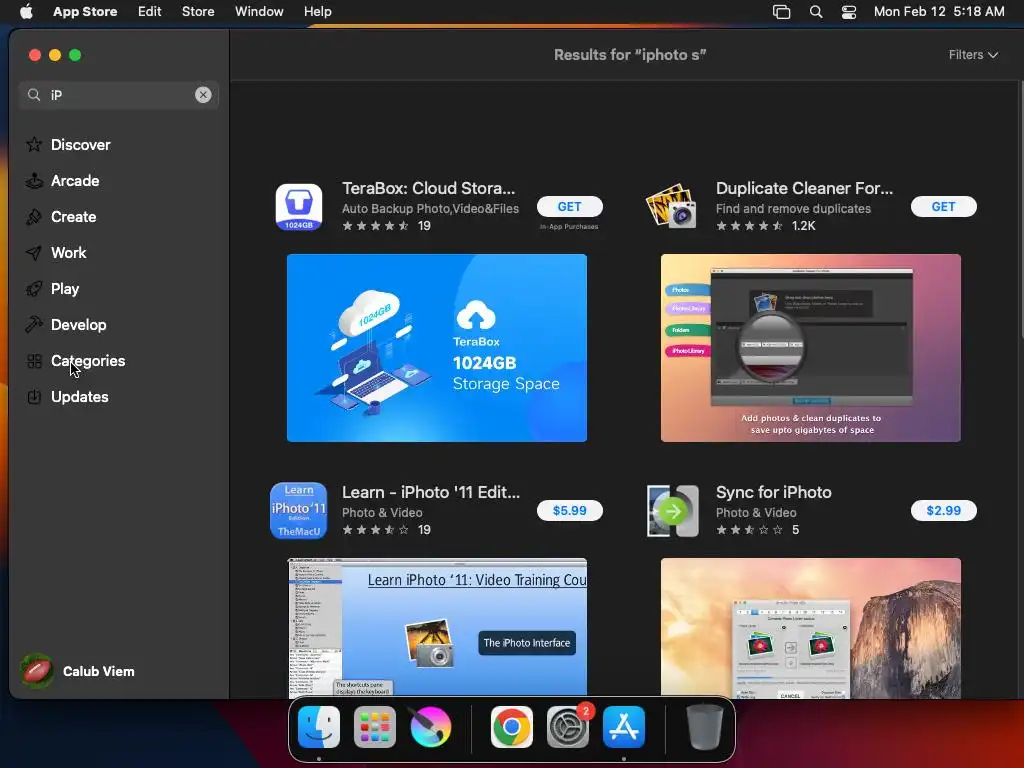
Task: Click the Stage Manager menu bar icon
Action: coord(782,12)
